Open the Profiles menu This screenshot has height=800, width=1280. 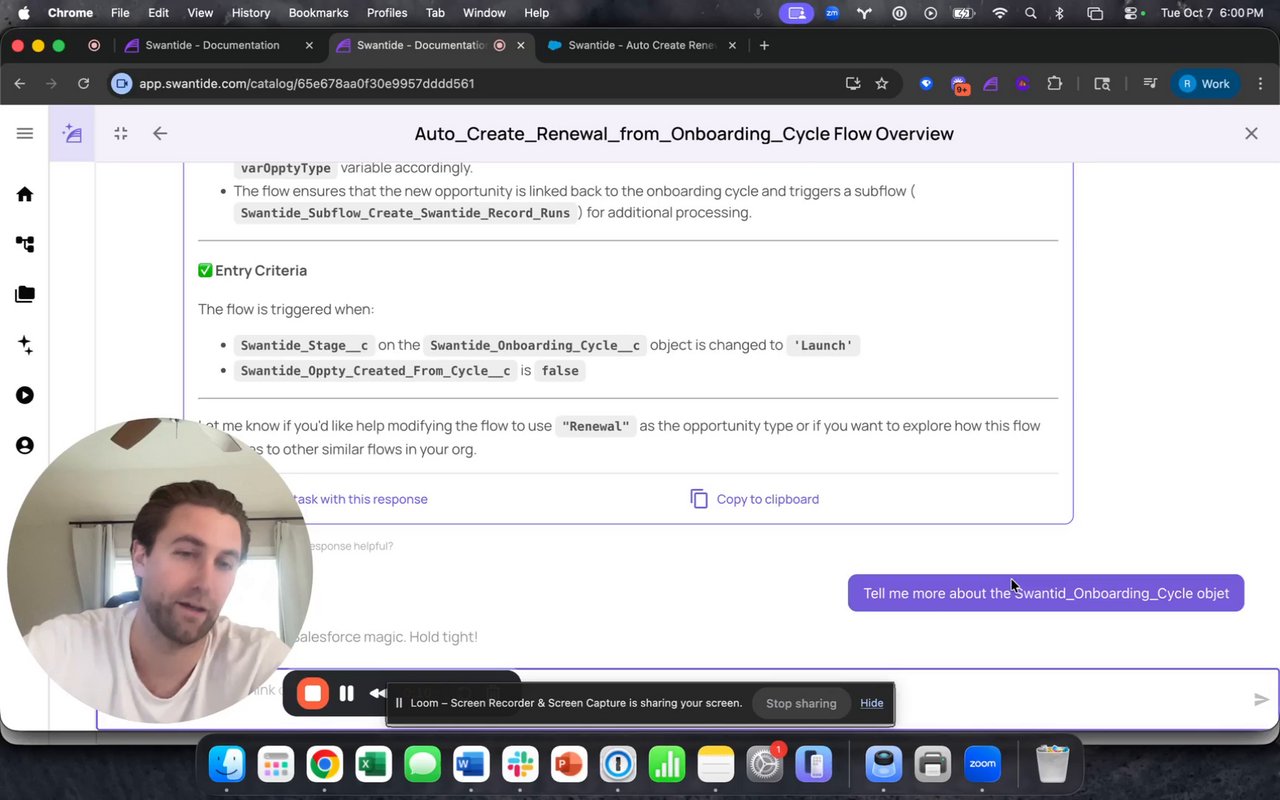pos(386,13)
